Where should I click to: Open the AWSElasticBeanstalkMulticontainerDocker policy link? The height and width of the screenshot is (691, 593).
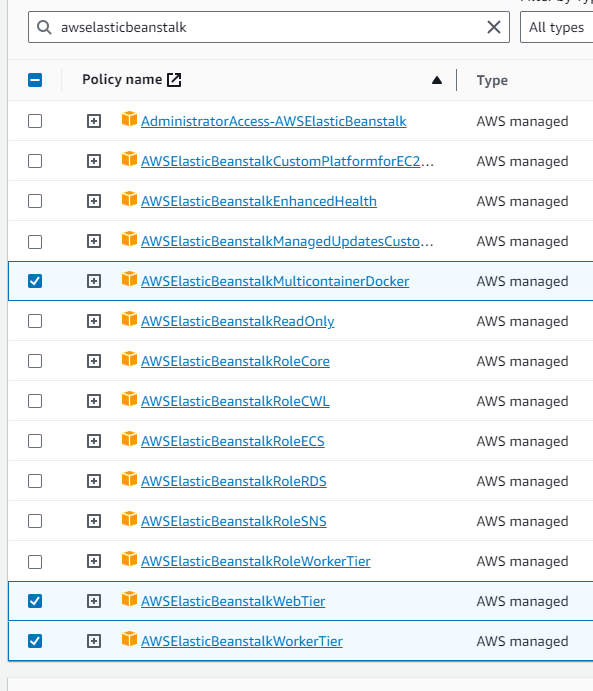pyautogui.click(x=275, y=281)
